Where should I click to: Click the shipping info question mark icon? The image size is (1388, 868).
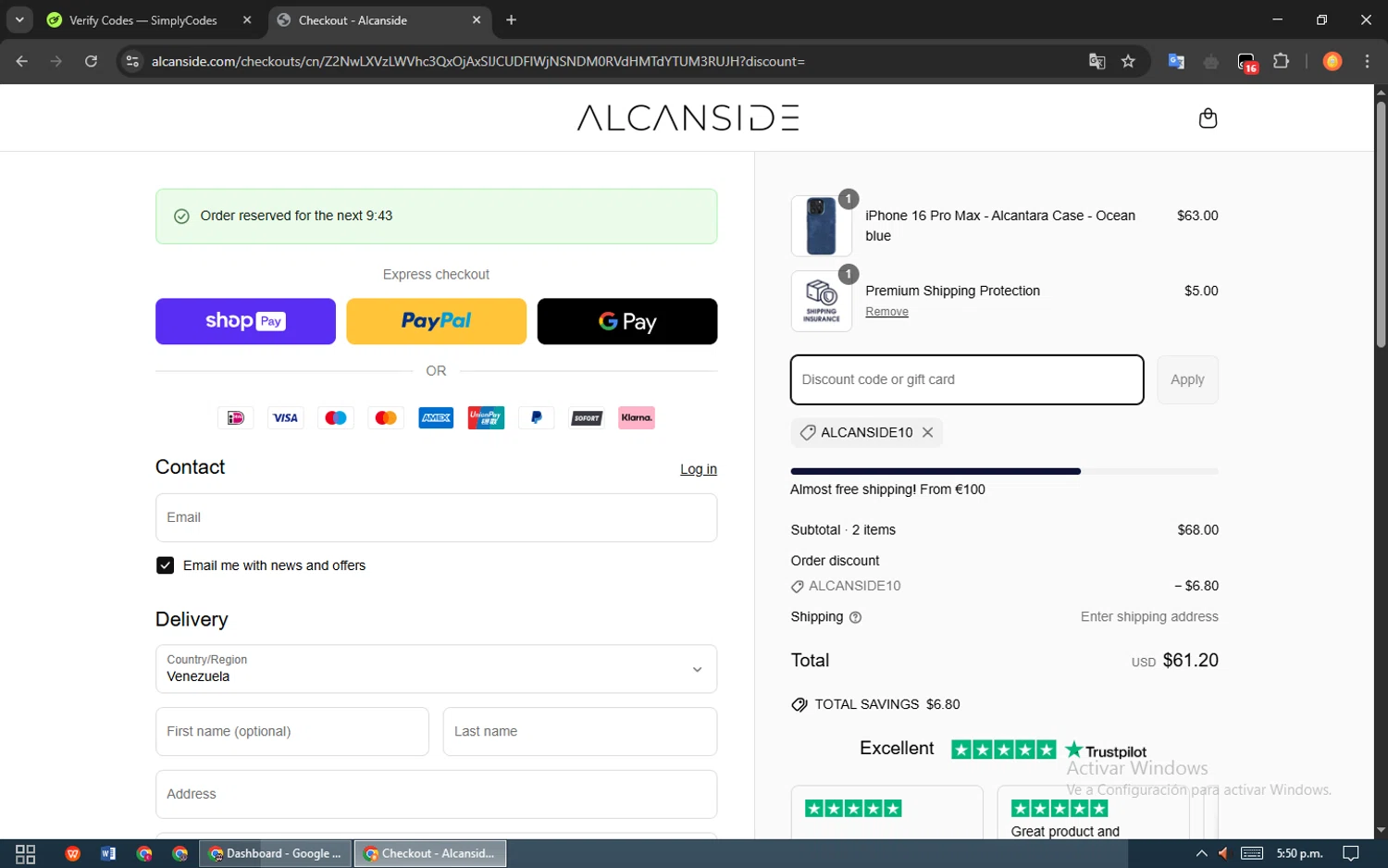[855, 617]
